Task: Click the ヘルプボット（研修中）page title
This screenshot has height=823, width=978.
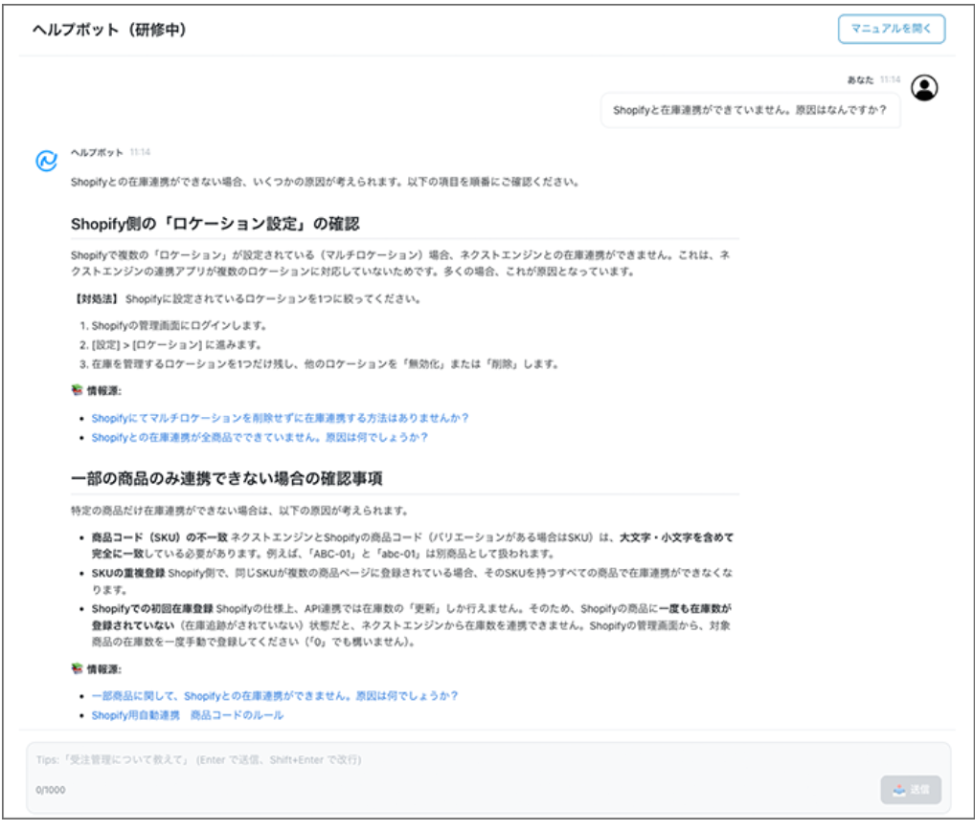Action: 109,30
